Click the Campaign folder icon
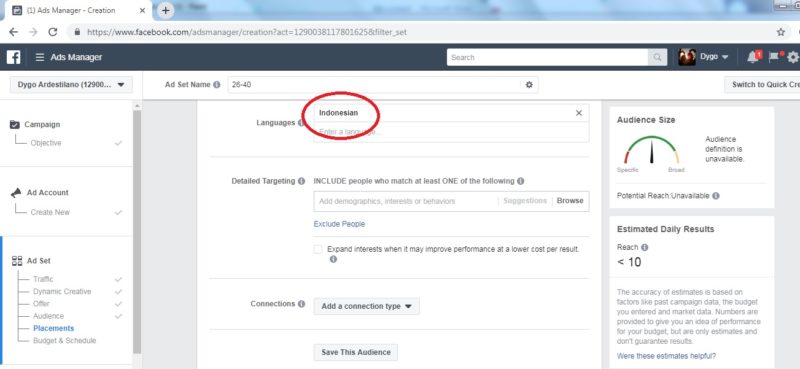 [15, 125]
